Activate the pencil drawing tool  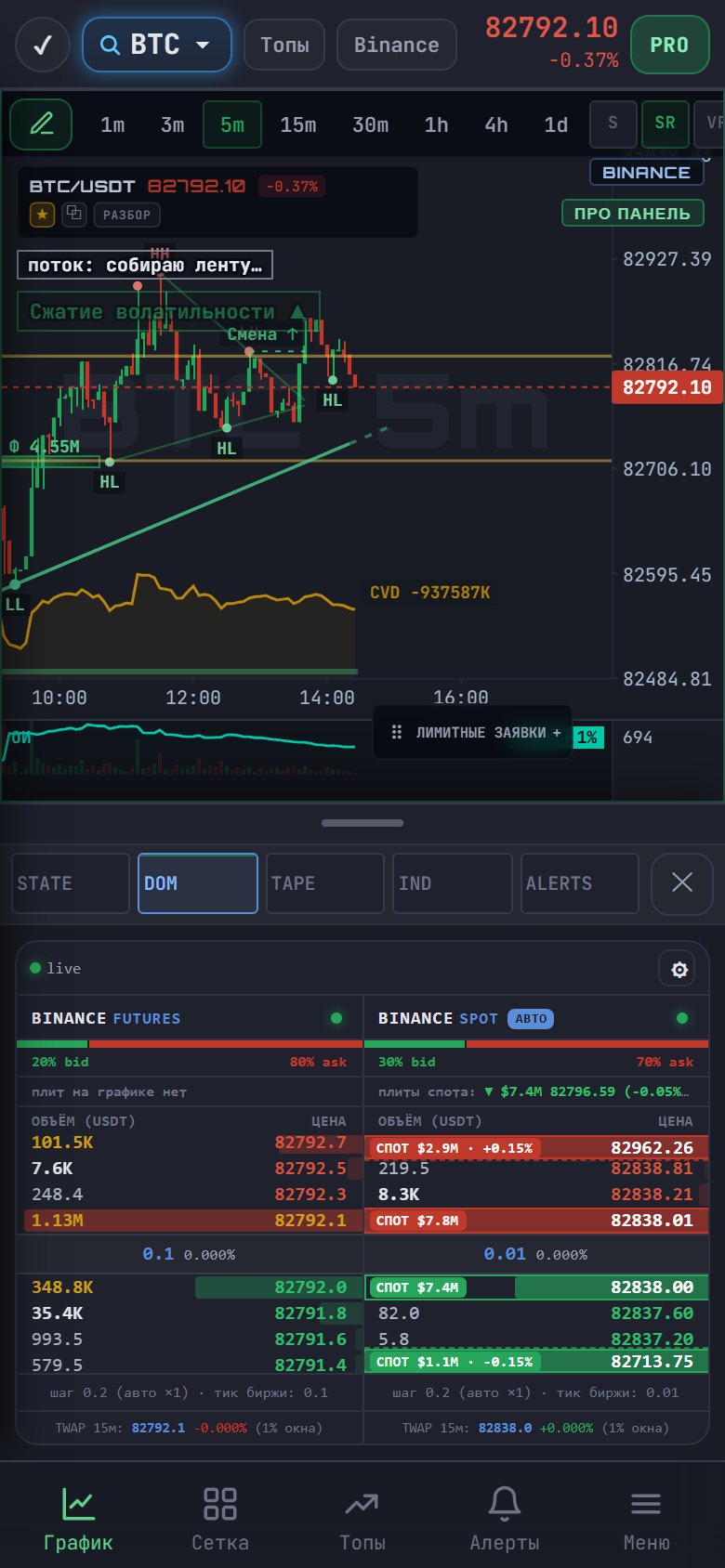(x=41, y=124)
